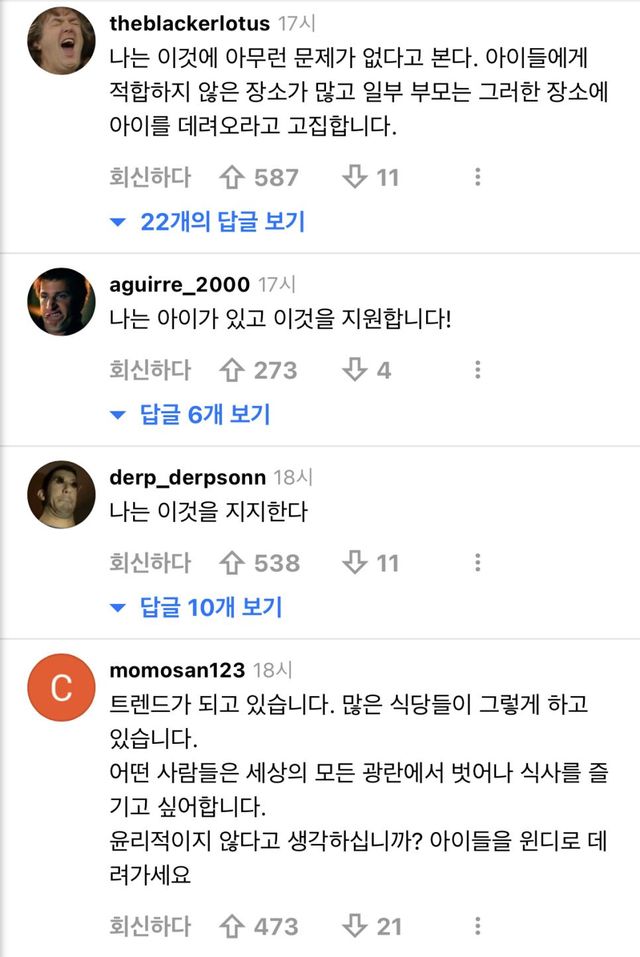Image resolution: width=640 pixels, height=957 pixels.
Task: Click 회신하다 under momosan123's comment
Action: [150, 926]
